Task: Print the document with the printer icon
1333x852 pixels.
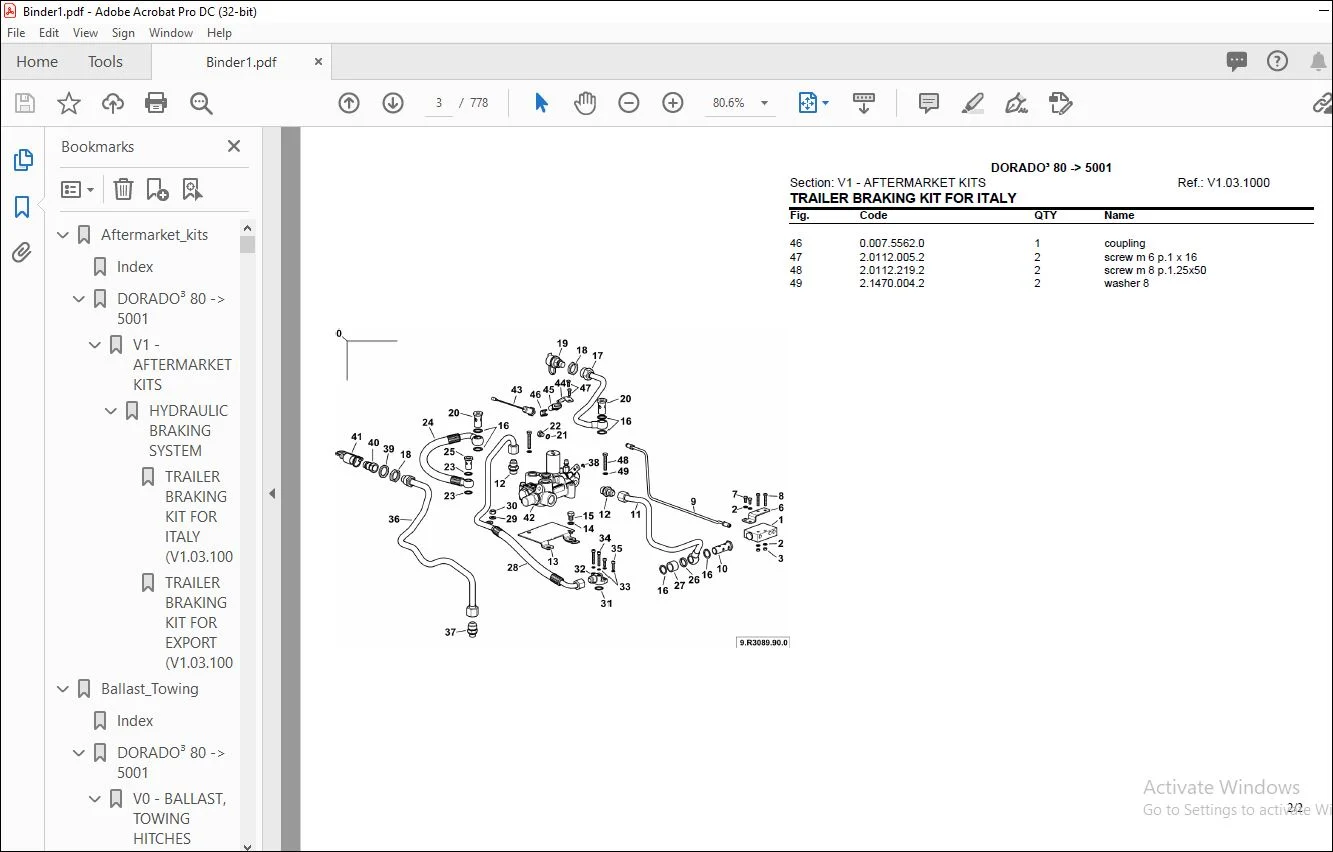Action: click(156, 103)
